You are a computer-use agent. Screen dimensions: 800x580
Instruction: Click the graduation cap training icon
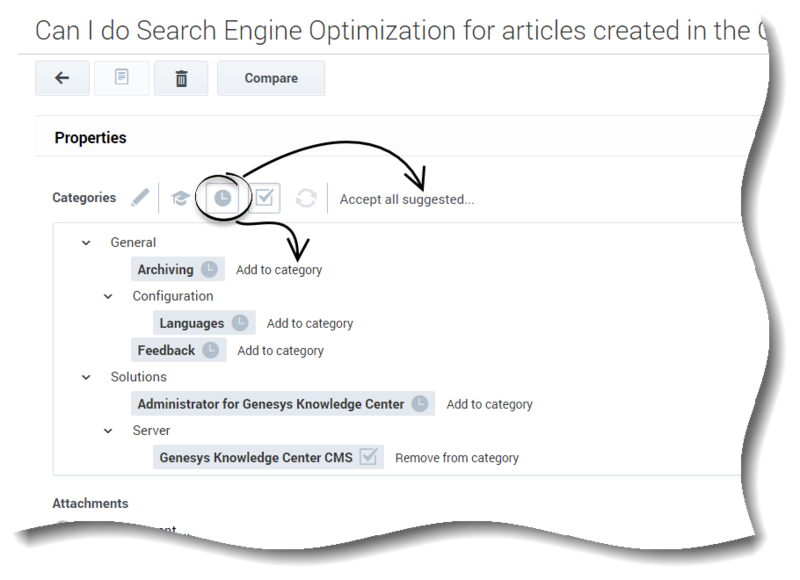(x=180, y=198)
